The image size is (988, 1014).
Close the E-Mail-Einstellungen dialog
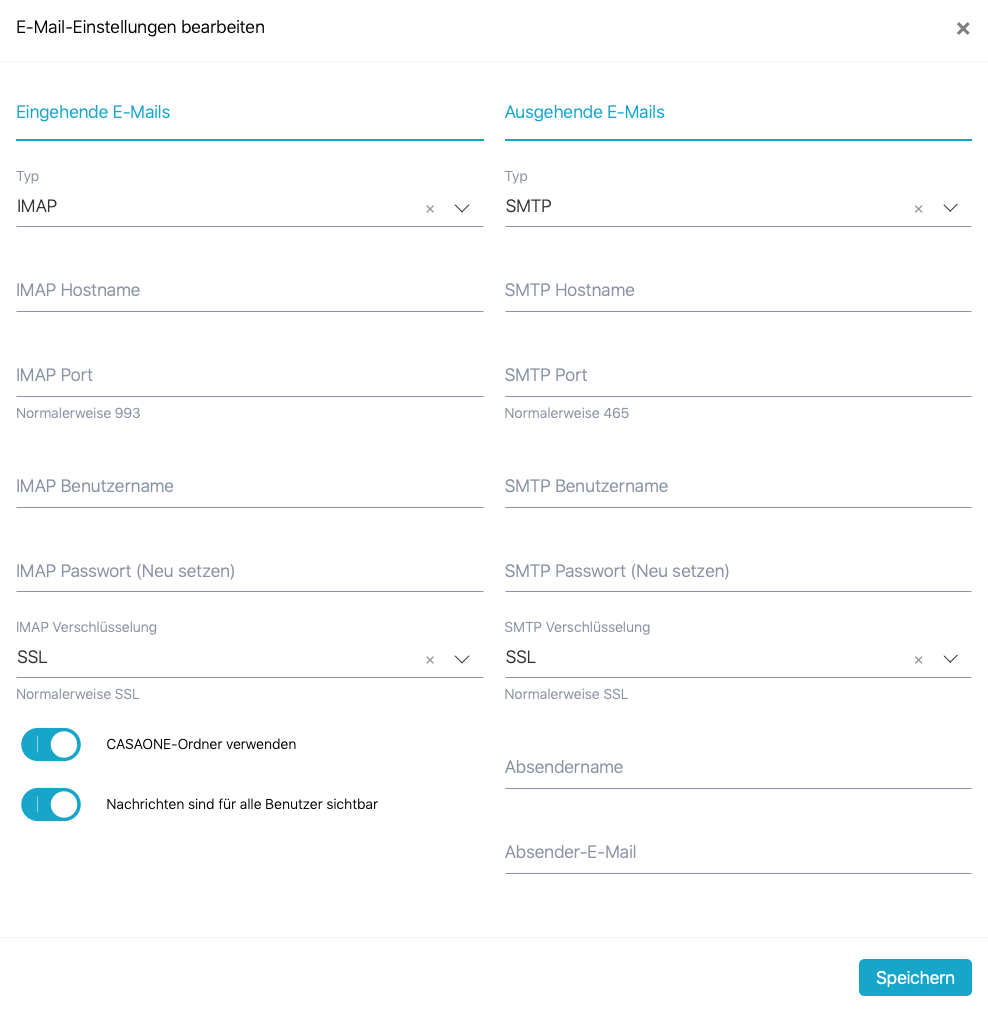[x=963, y=29]
